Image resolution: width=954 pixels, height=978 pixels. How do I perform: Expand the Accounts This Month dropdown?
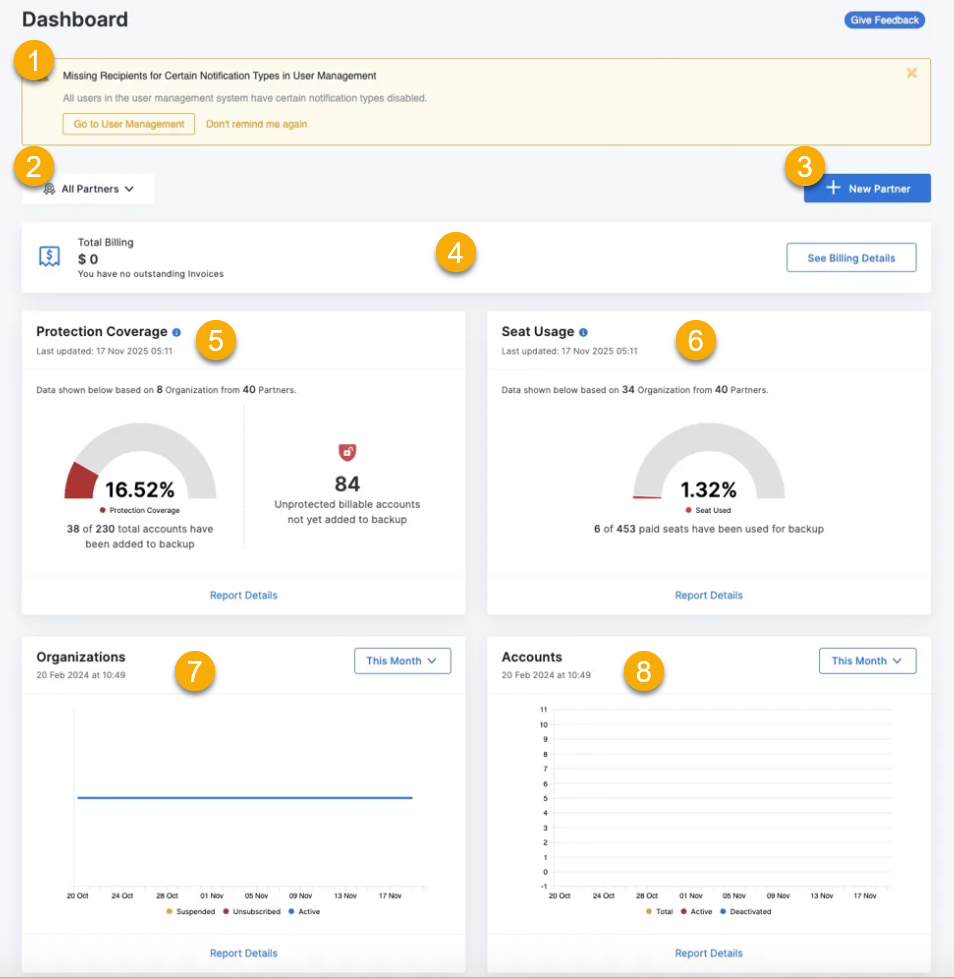tap(867, 661)
